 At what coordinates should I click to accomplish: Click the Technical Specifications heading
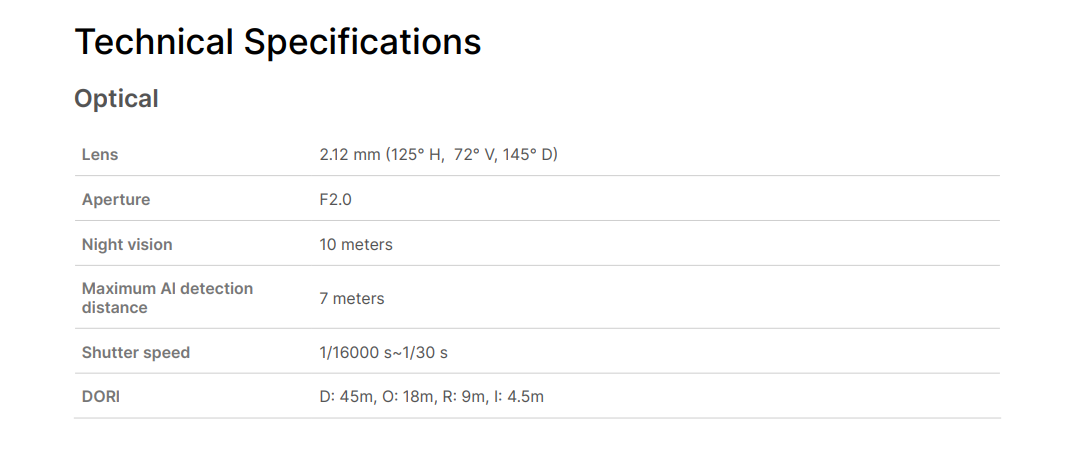pos(277,42)
